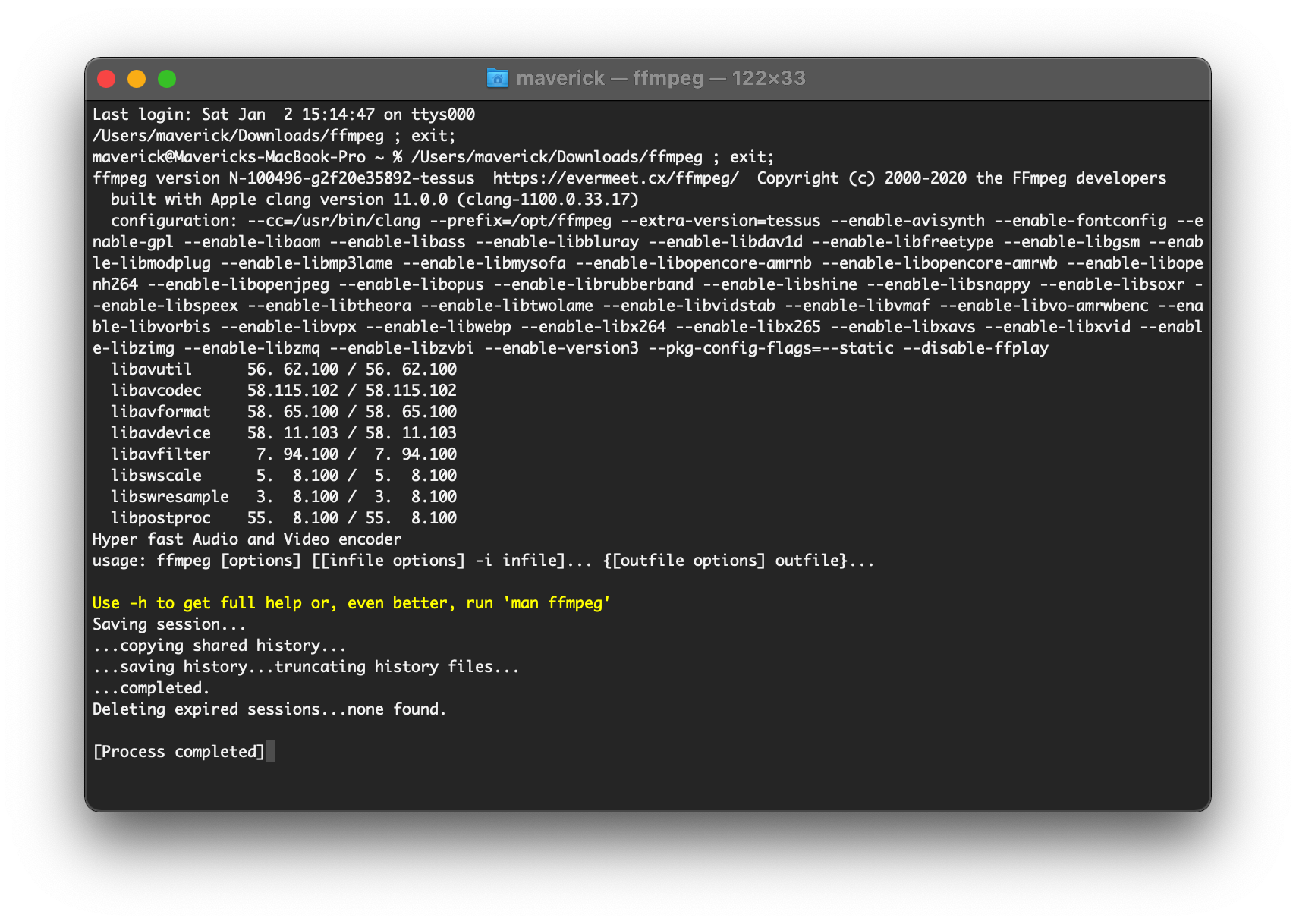Click the 'libavfilter' version row

(x=284, y=454)
